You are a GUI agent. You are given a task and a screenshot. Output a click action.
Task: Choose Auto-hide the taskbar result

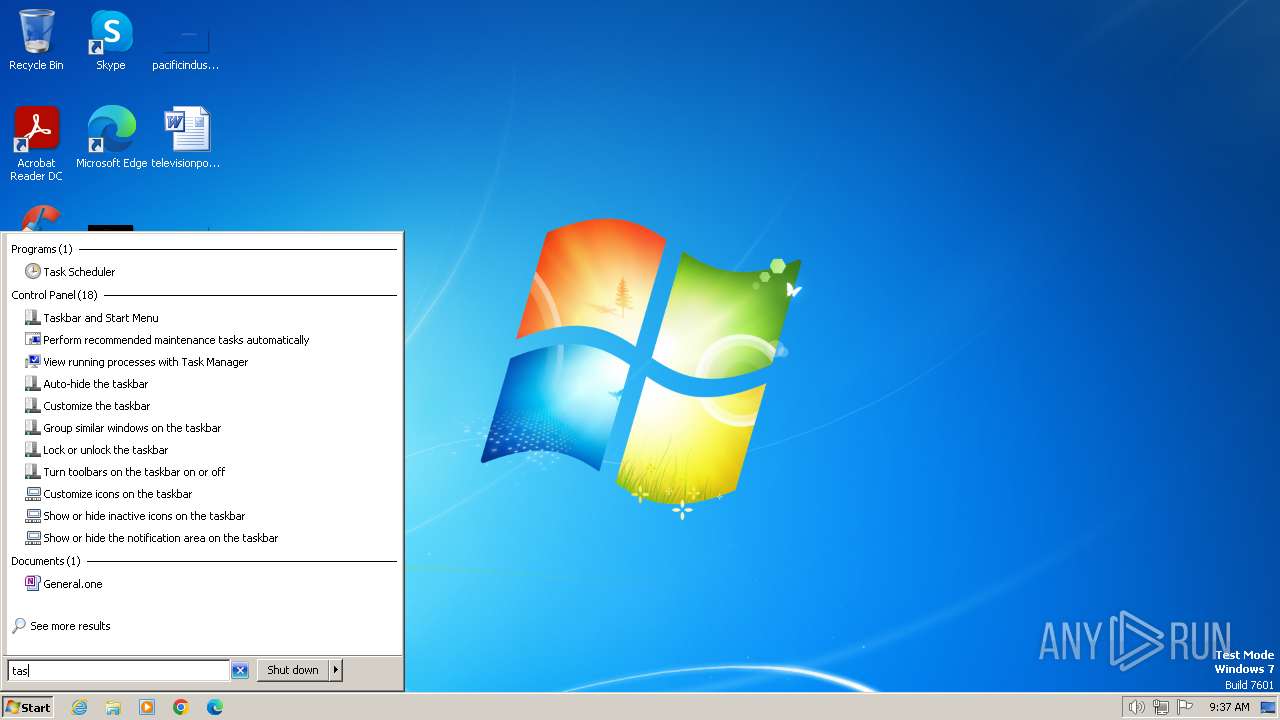coord(95,384)
